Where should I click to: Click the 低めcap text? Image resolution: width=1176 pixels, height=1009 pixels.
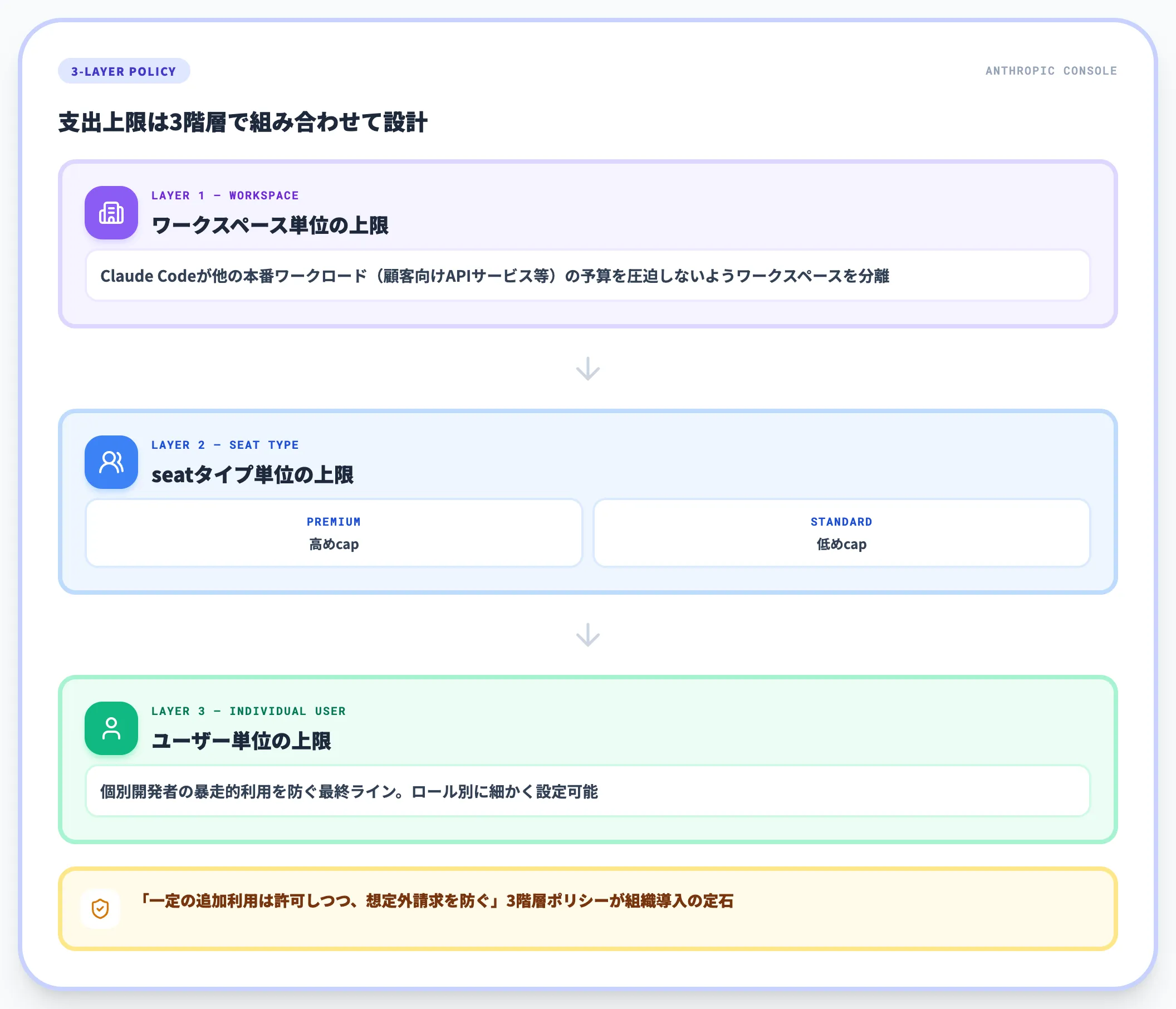(x=841, y=544)
